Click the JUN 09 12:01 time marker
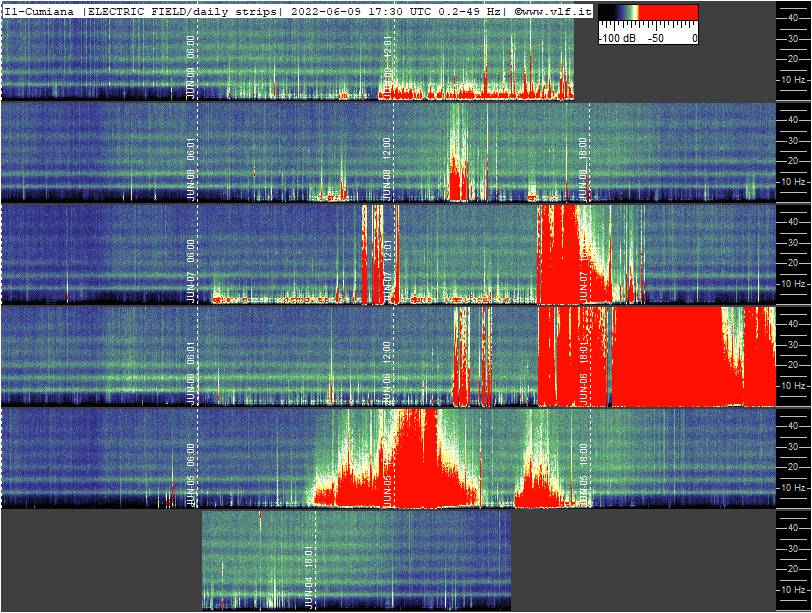This screenshot has height=613, width=812. pos(388,62)
